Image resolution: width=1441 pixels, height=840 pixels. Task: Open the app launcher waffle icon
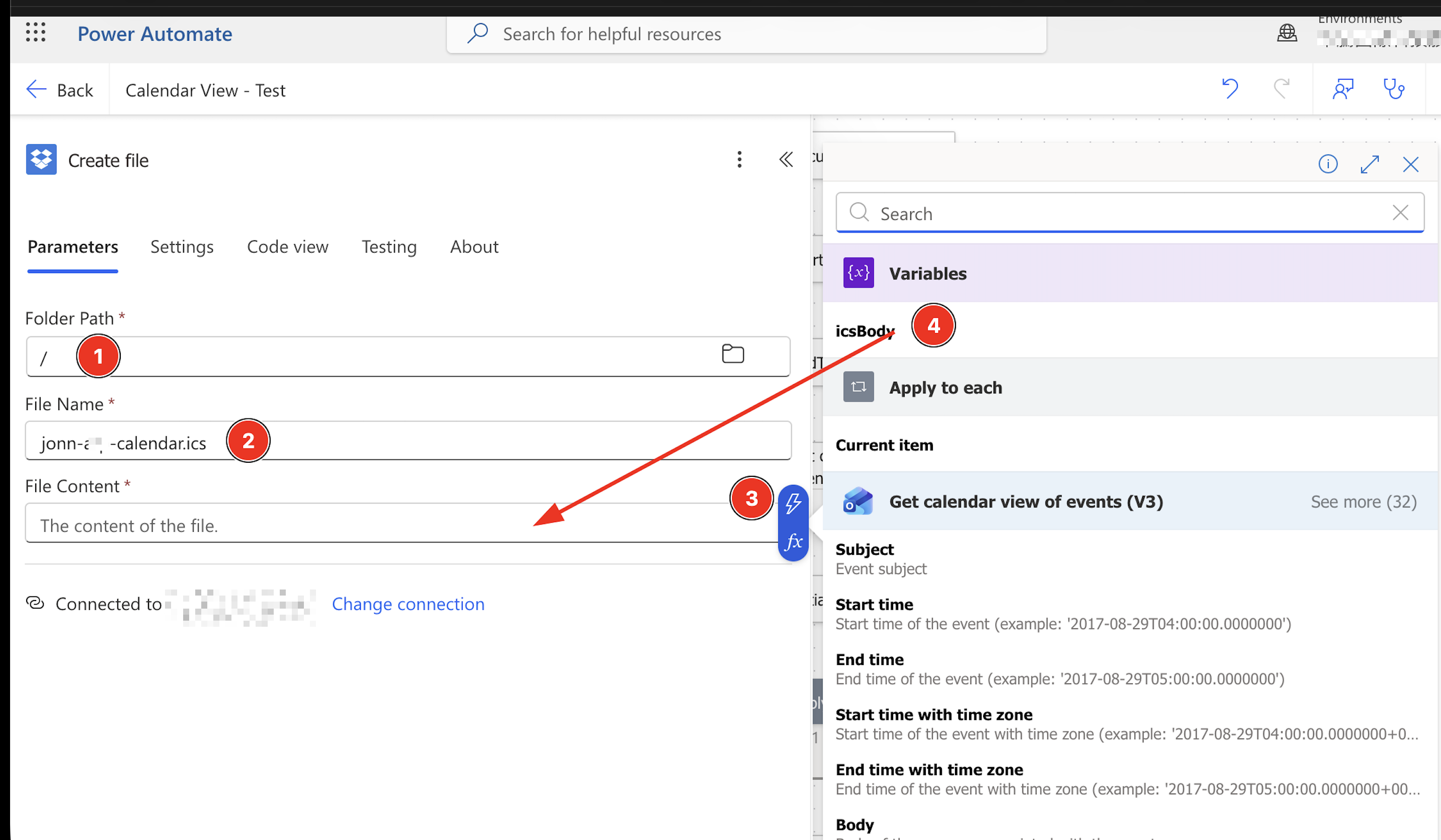[x=35, y=33]
